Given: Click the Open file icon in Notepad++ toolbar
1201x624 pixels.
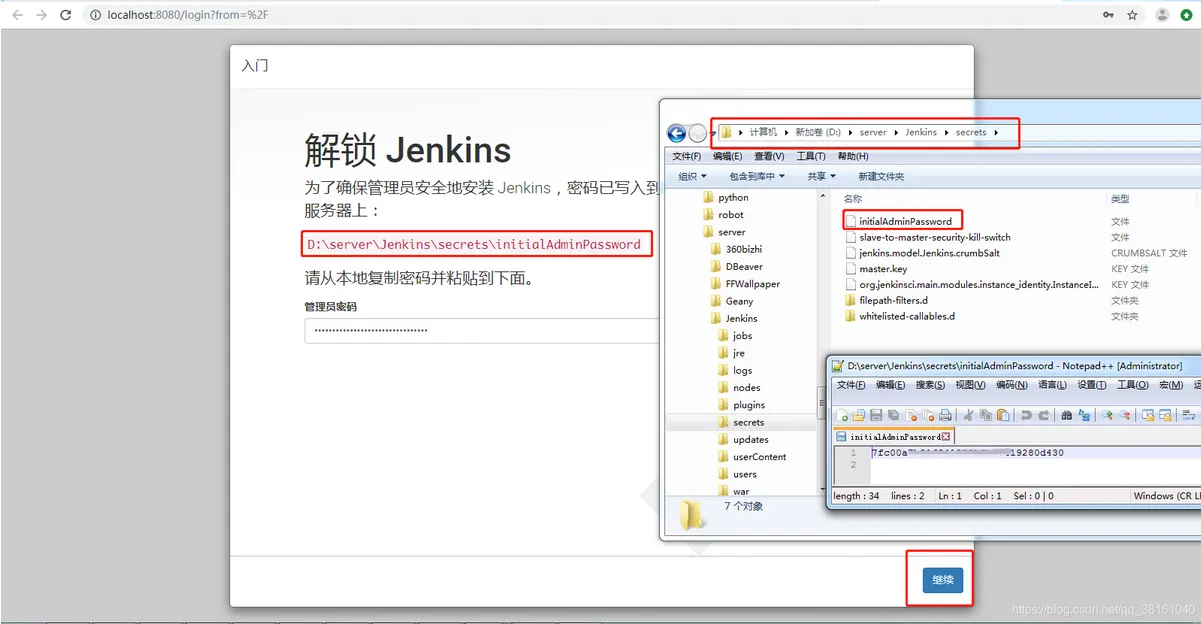Looking at the screenshot, I should 859,415.
